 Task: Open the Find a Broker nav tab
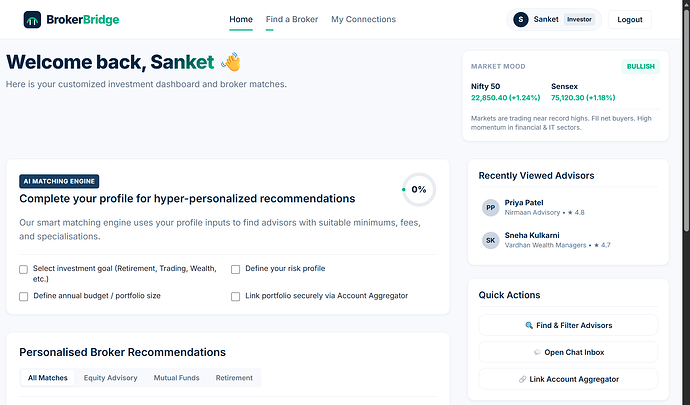292,19
